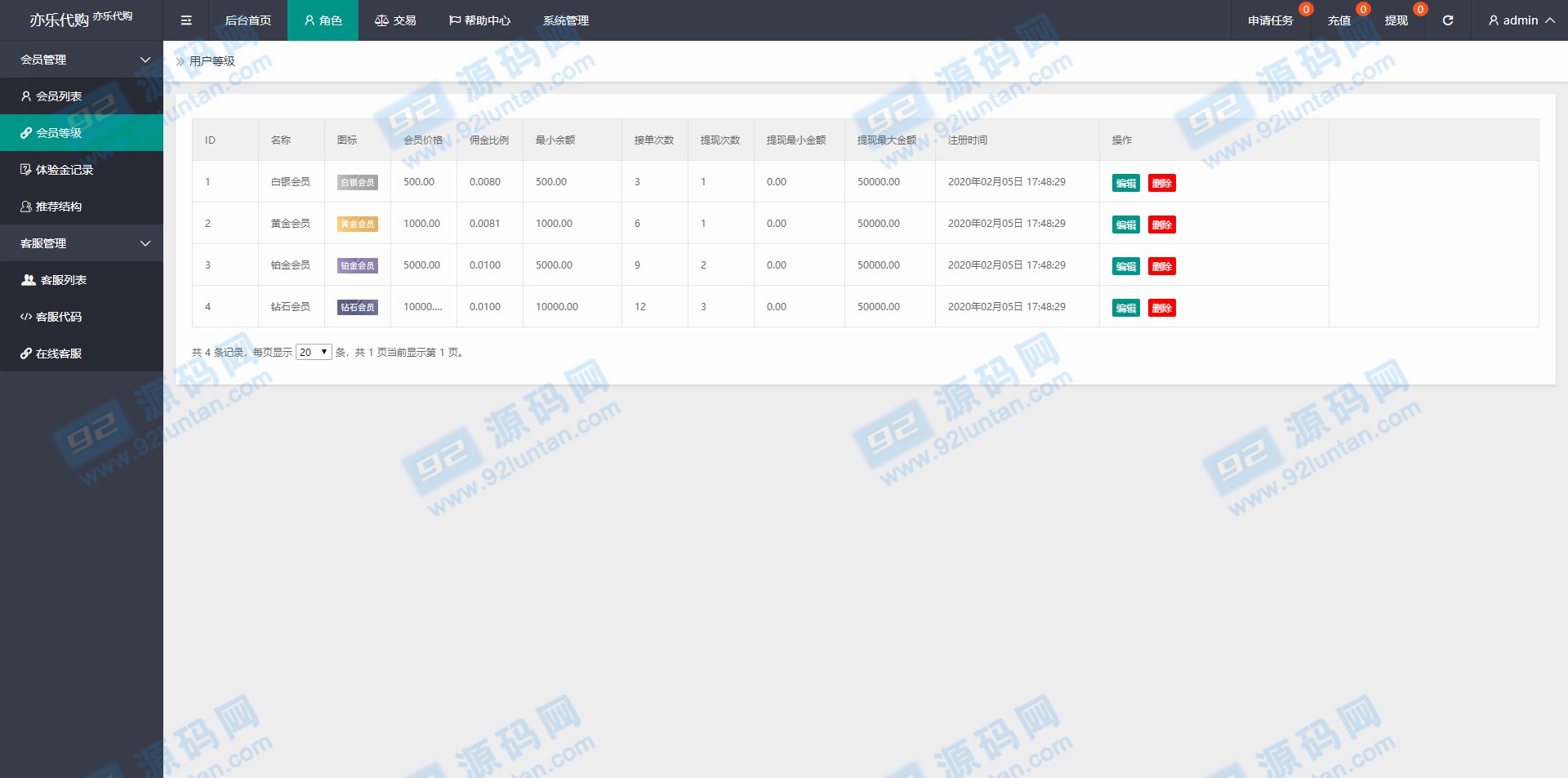Click the 会员列表 person icon
This screenshot has width=1568, height=778.
(26, 96)
